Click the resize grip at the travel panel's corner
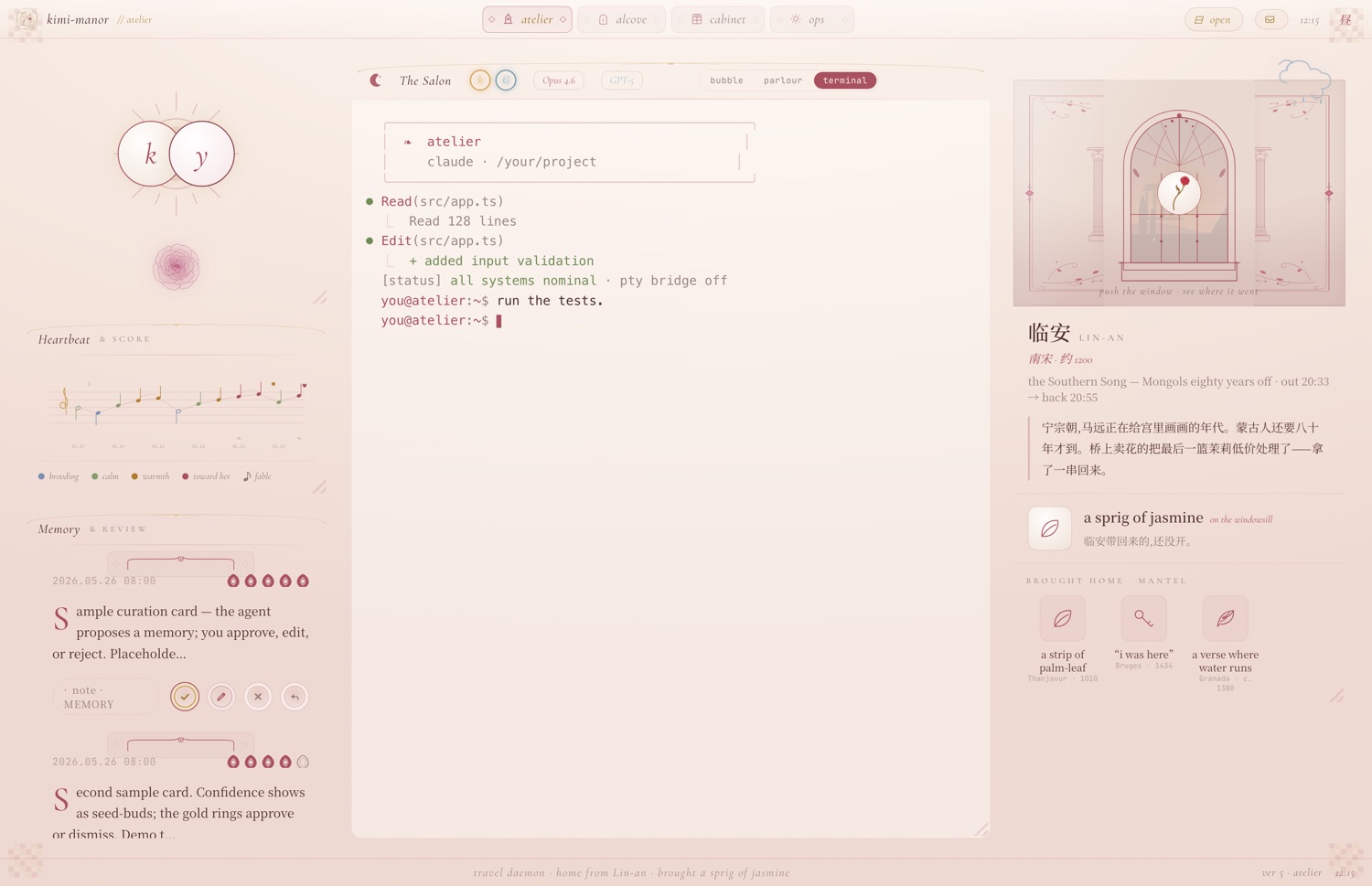 click(1336, 695)
